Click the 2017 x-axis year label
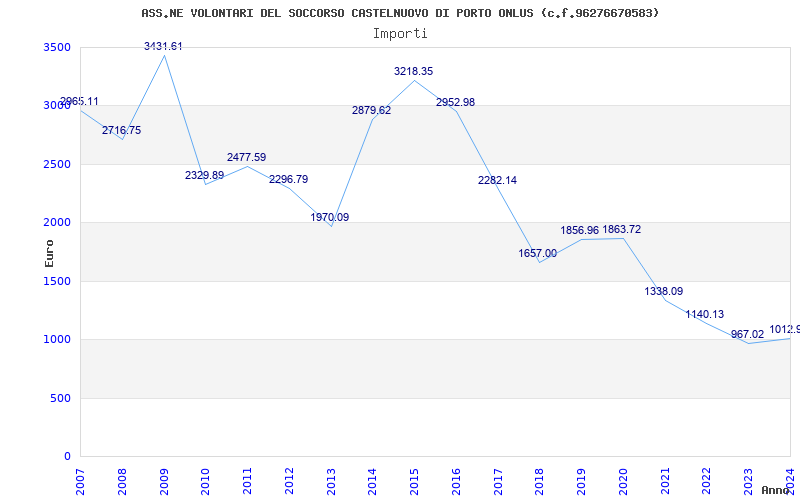 pos(498,481)
